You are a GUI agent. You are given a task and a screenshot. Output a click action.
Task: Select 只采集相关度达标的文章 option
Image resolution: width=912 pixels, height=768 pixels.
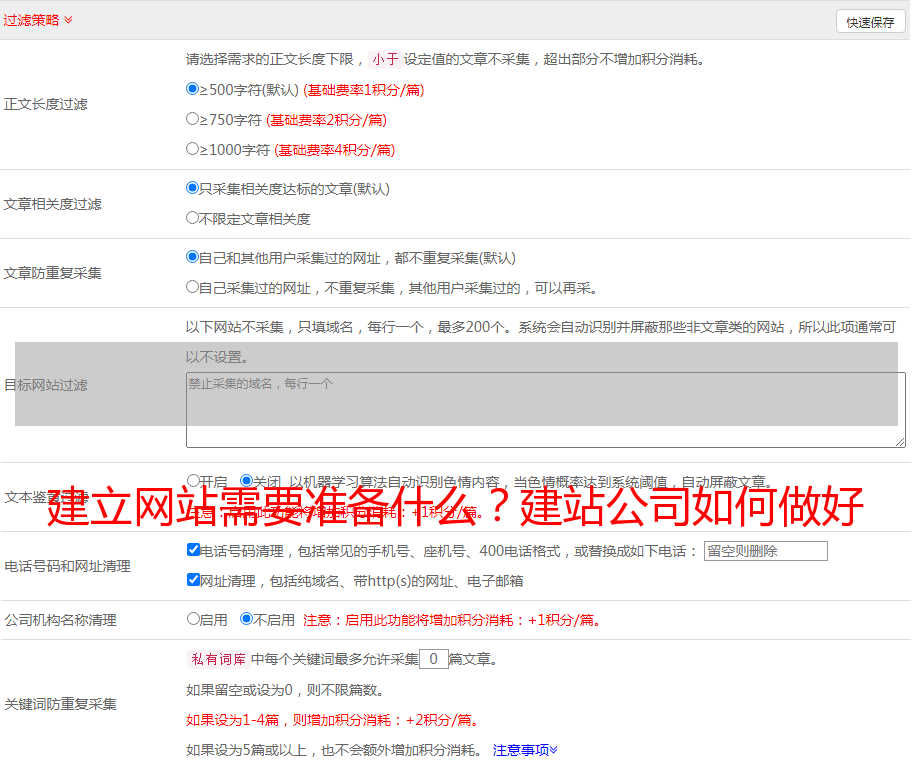193,188
